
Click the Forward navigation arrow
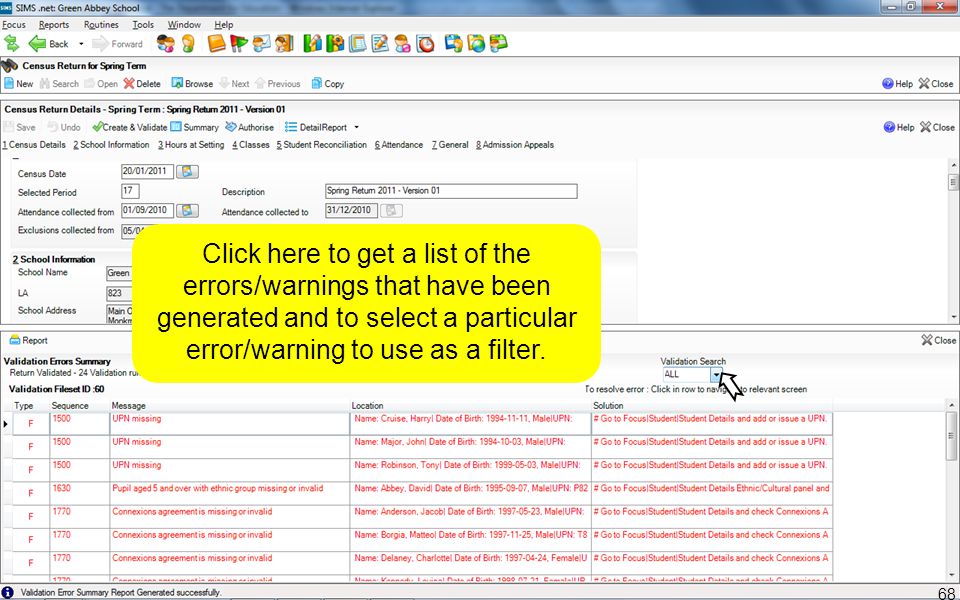pyautogui.click(x=118, y=44)
